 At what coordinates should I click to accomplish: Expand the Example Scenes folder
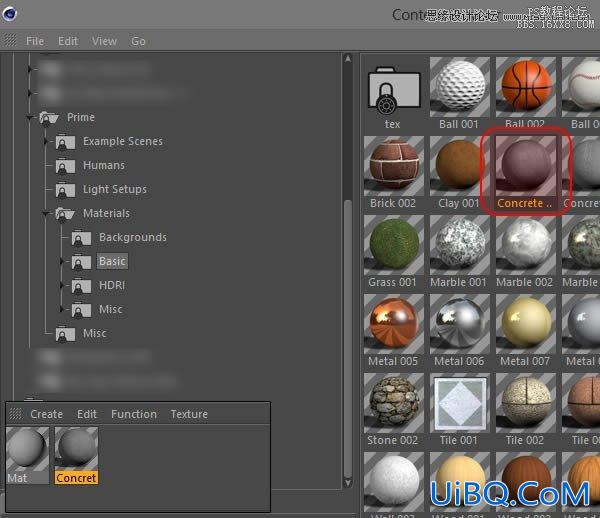click(x=46, y=142)
